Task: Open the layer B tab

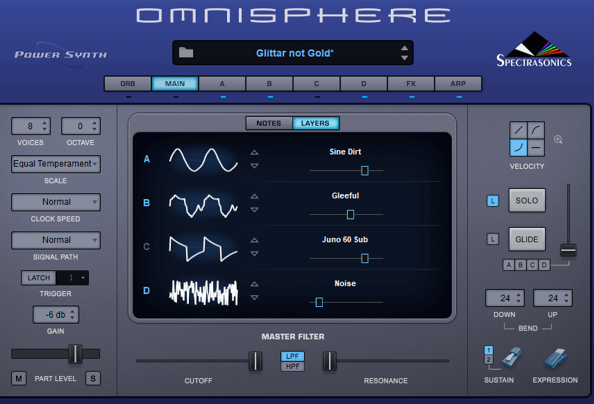Action: pyautogui.click(x=269, y=83)
